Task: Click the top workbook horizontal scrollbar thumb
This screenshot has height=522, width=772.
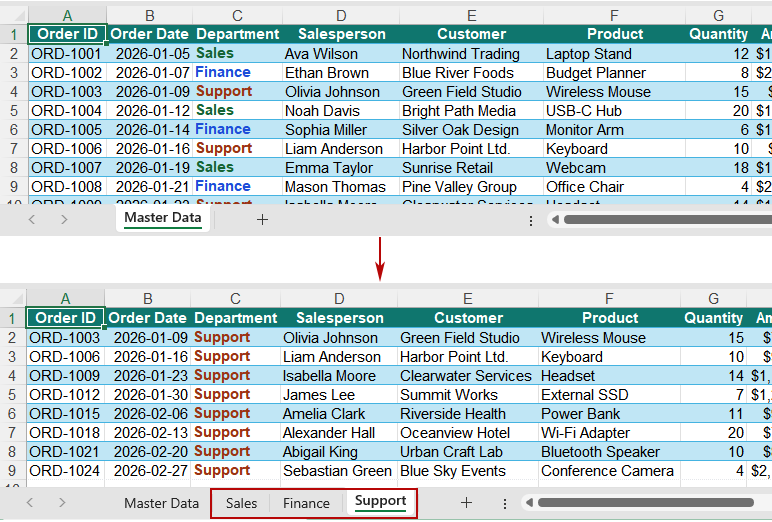Action: 668,220
